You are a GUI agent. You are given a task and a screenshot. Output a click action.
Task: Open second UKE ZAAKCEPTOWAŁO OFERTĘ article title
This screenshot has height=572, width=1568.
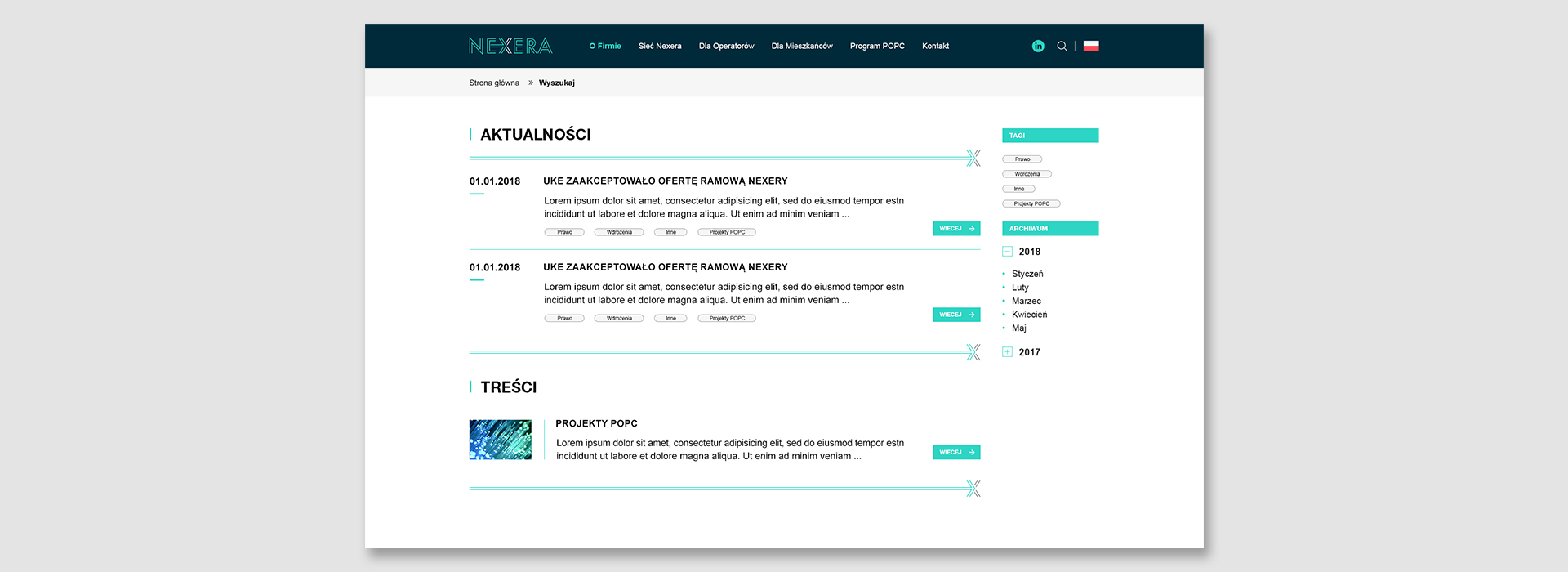[666, 267]
